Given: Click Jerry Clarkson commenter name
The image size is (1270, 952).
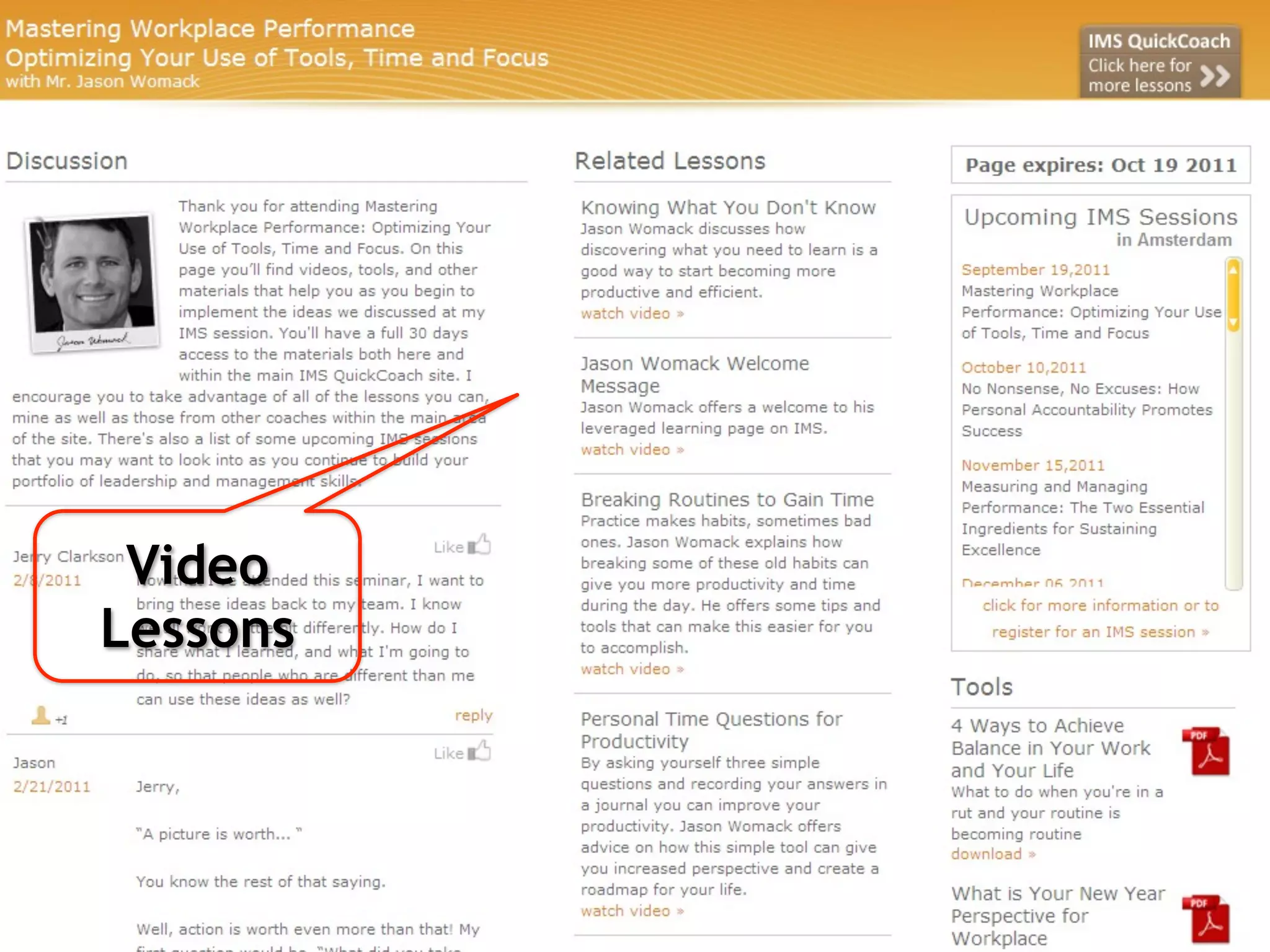Looking at the screenshot, I should [x=68, y=557].
